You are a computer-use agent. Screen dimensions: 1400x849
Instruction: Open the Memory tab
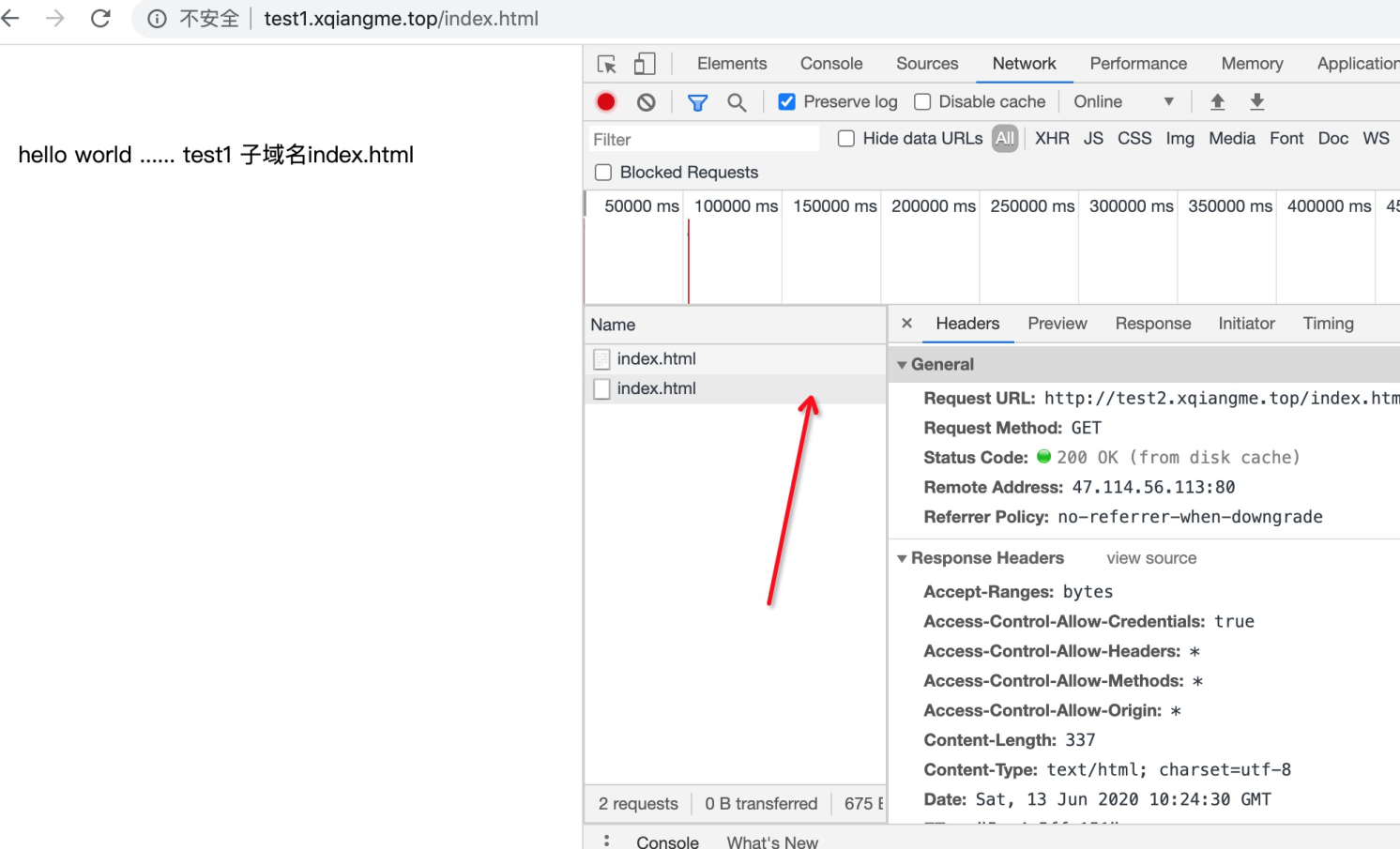[1252, 64]
